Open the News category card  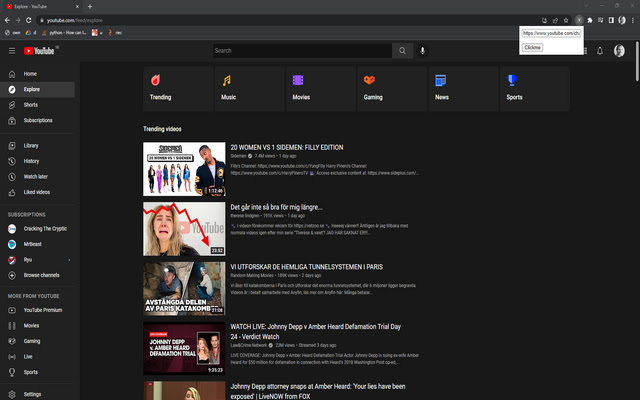(464, 89)
